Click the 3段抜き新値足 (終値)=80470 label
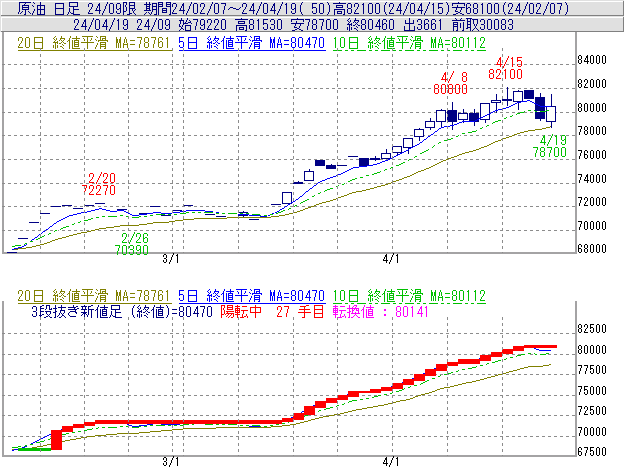The height and width of the screenshot is (475, 624). (122, 311)
